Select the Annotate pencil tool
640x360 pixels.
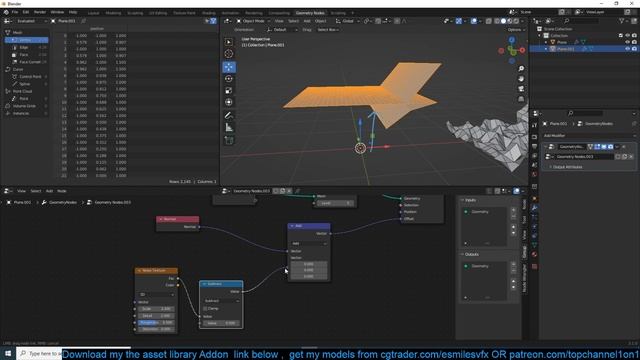(229, 116)
